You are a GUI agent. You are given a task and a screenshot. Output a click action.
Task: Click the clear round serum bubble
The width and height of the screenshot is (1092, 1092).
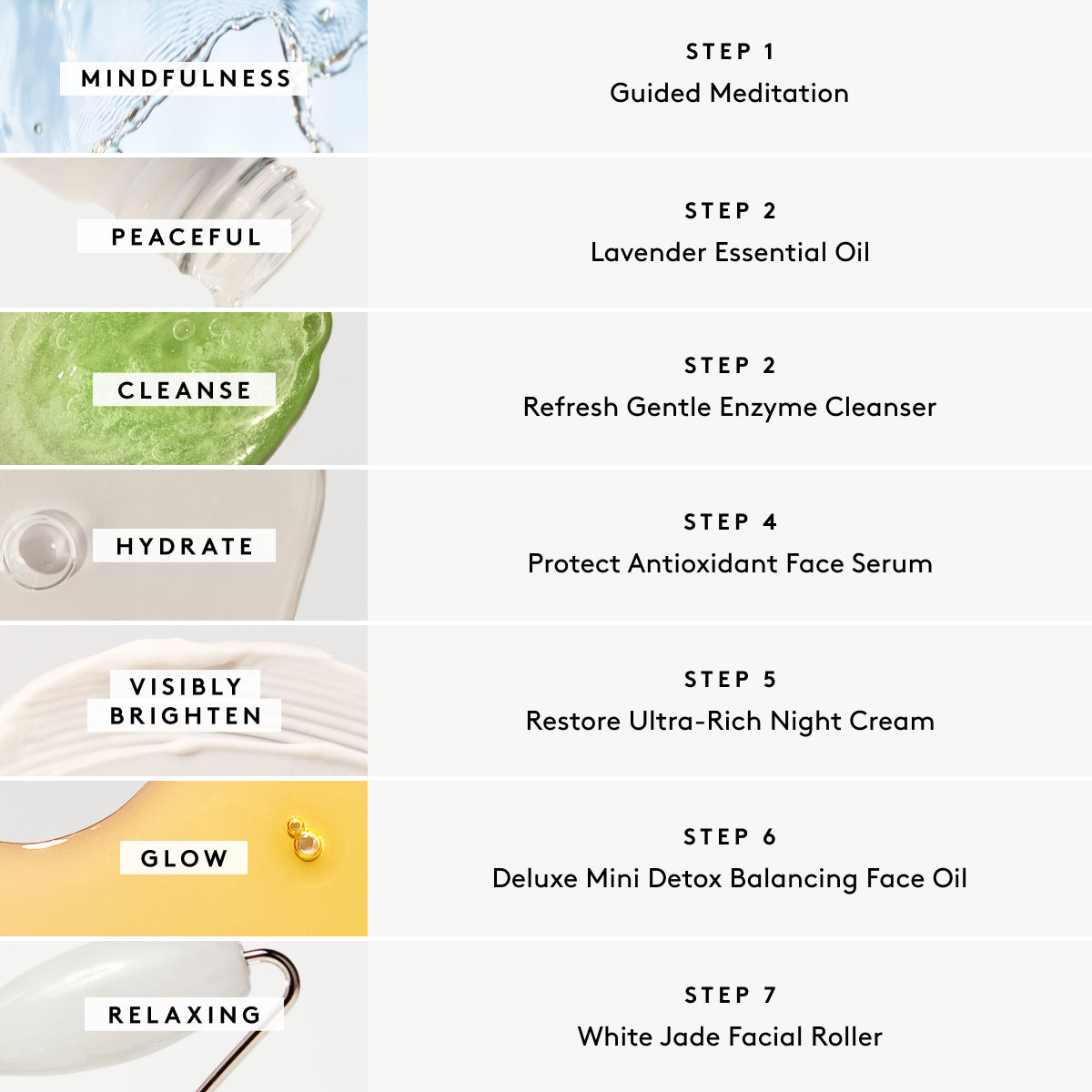pos(38,549)
